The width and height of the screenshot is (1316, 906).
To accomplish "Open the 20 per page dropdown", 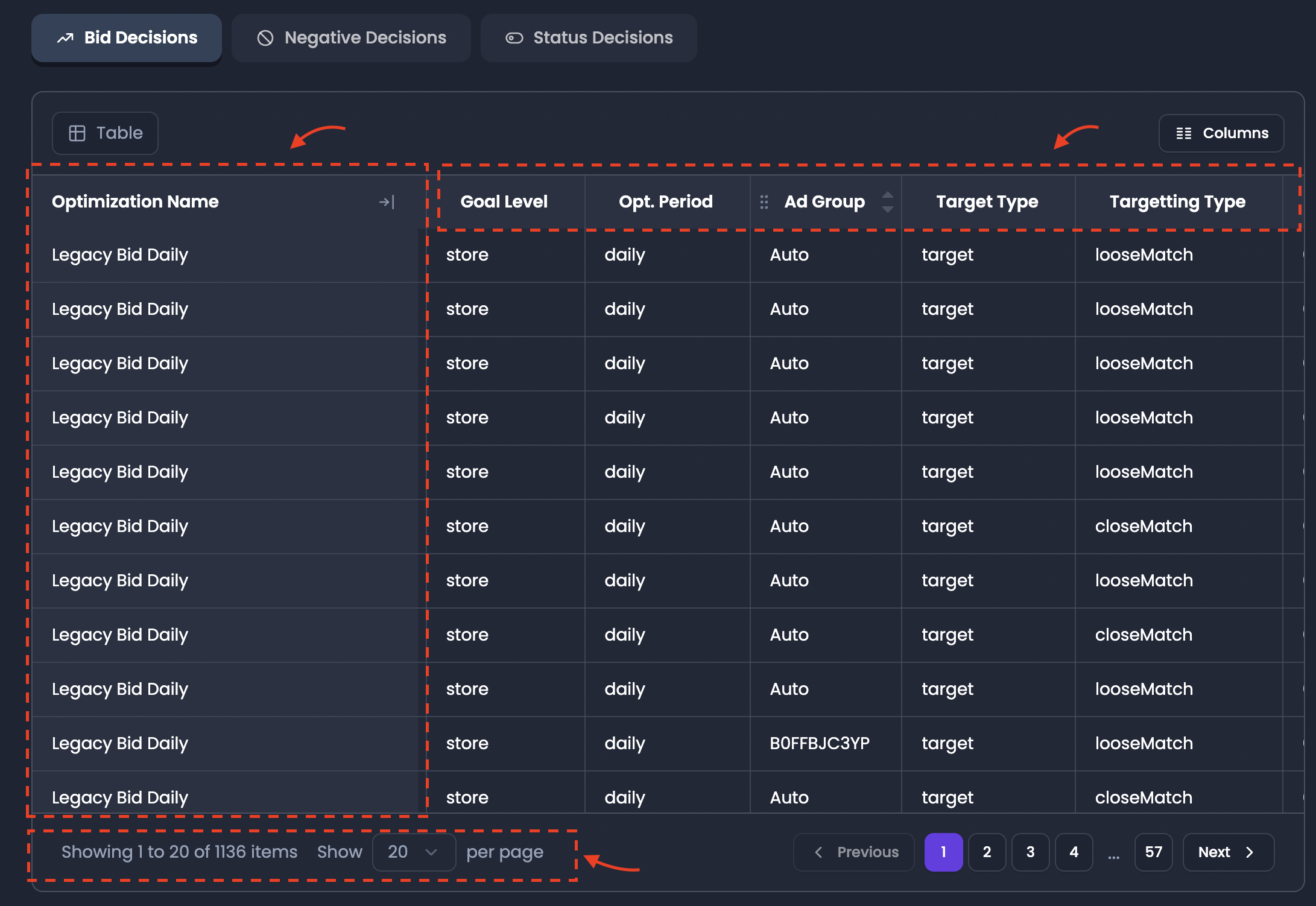I will click(x=414, y=852).
